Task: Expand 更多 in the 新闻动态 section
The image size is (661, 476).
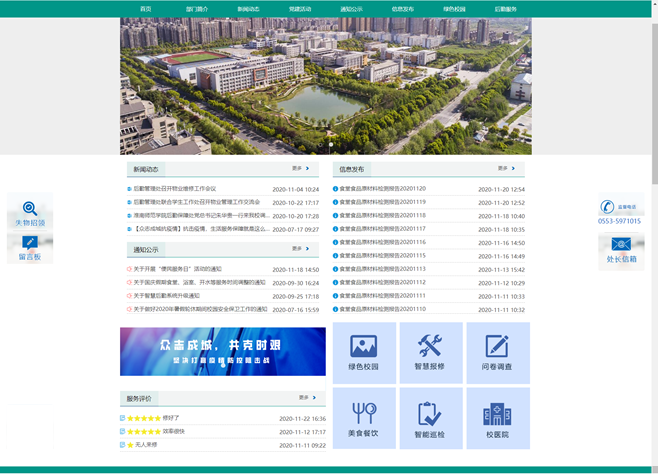Action: pos(301,169)
